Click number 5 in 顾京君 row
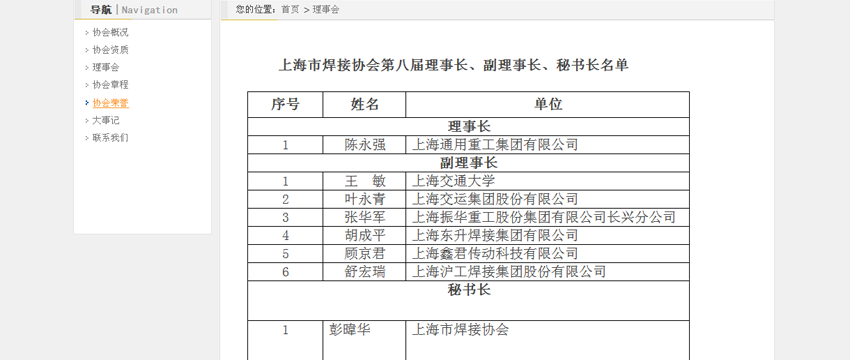Screen dimensions: 850x360 [286, 254]
